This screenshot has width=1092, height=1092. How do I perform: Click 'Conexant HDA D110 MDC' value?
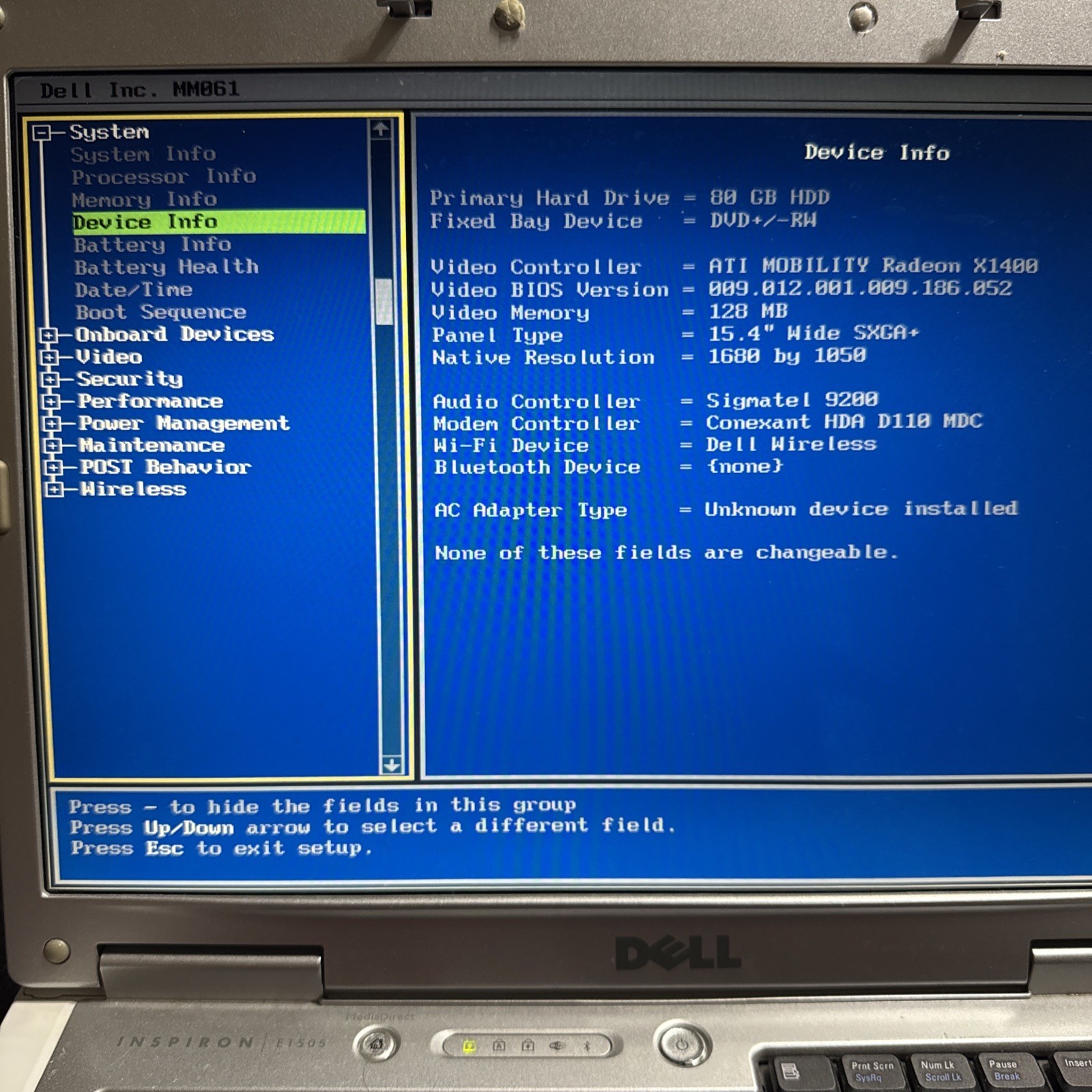click(x=844, y=421)
